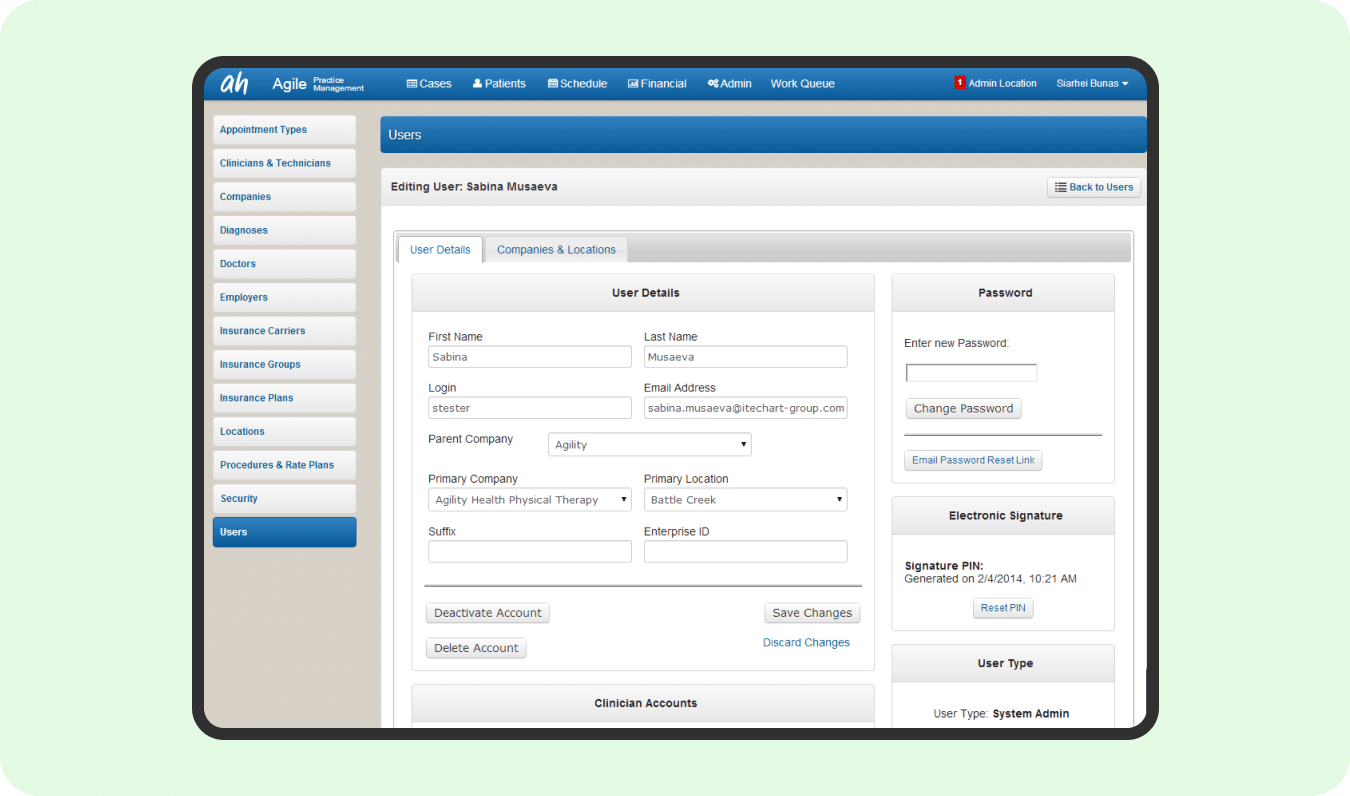
Task: Click the 'Generated on 2/4/2014, 10:21 AM' text
Action: [x=990, y=579]
